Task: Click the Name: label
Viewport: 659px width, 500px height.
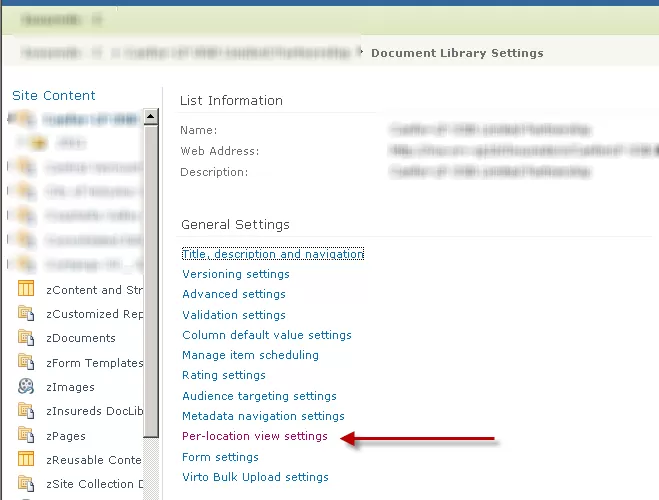Action: click(199, 130)
